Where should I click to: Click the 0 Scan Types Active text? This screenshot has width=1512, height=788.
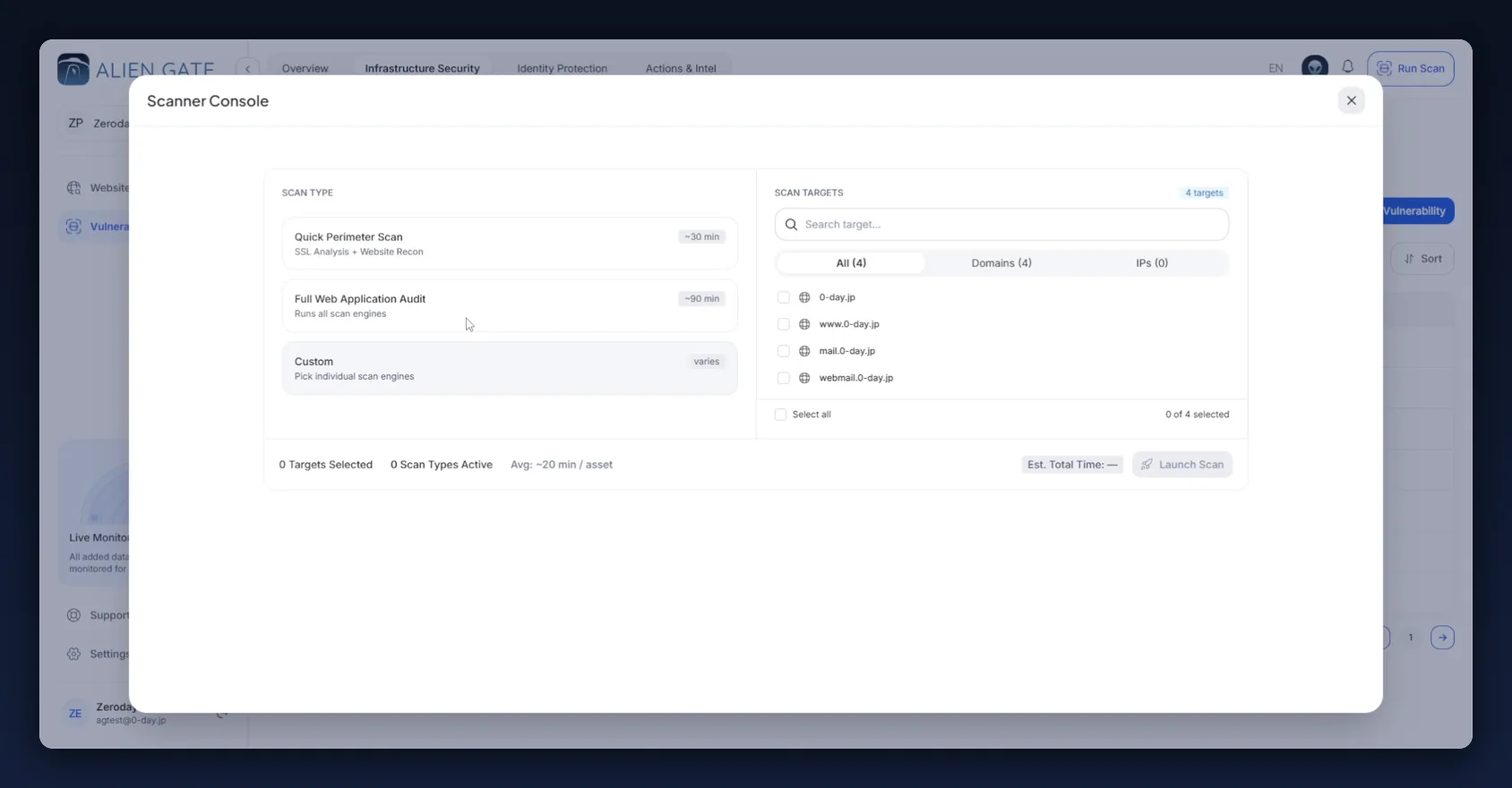pos(442,465)
